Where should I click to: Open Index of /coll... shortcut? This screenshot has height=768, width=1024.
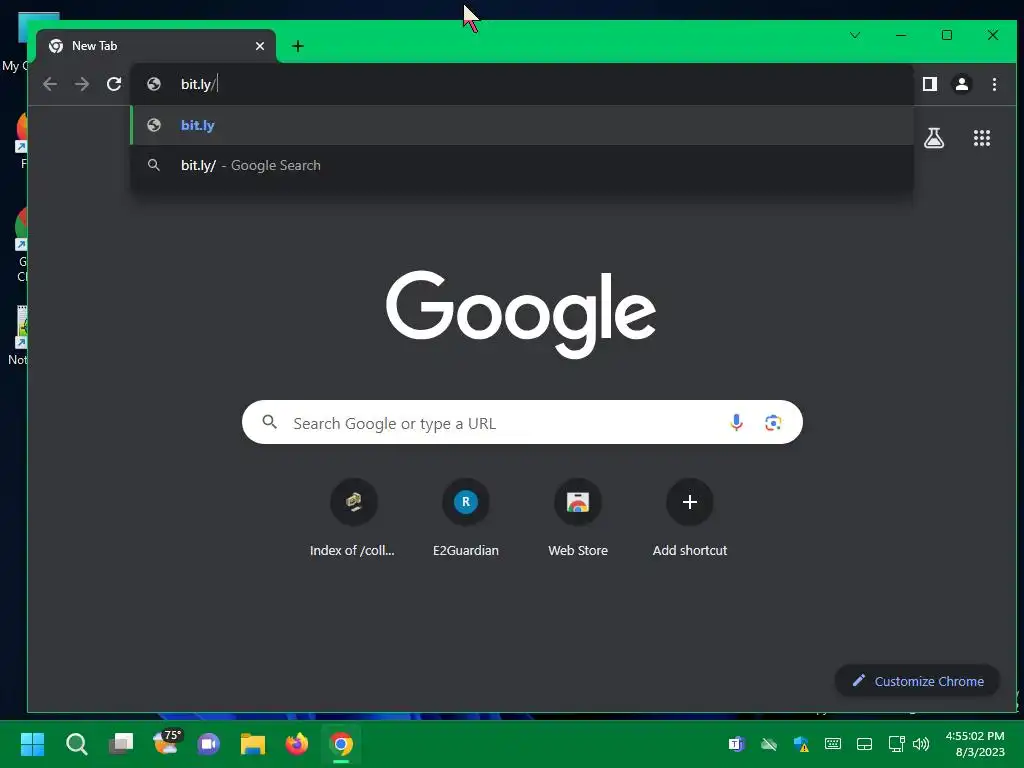click(353, 518)
